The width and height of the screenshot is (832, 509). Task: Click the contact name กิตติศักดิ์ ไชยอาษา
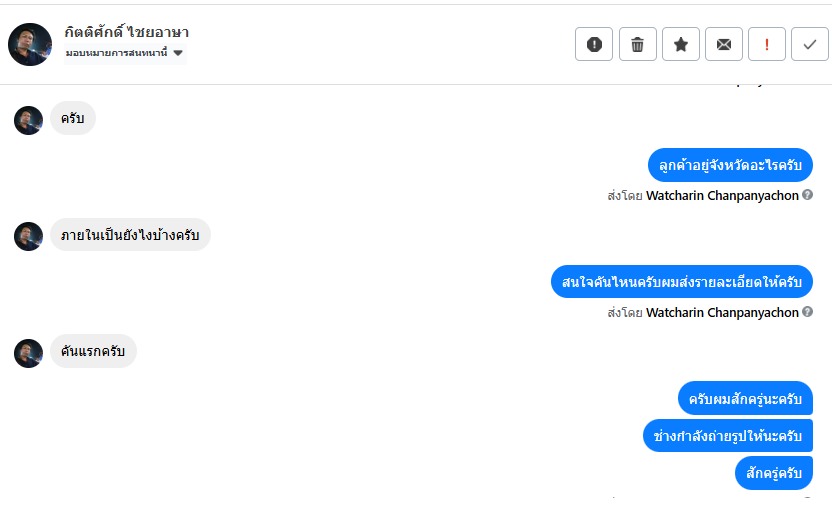click(126, 32)
